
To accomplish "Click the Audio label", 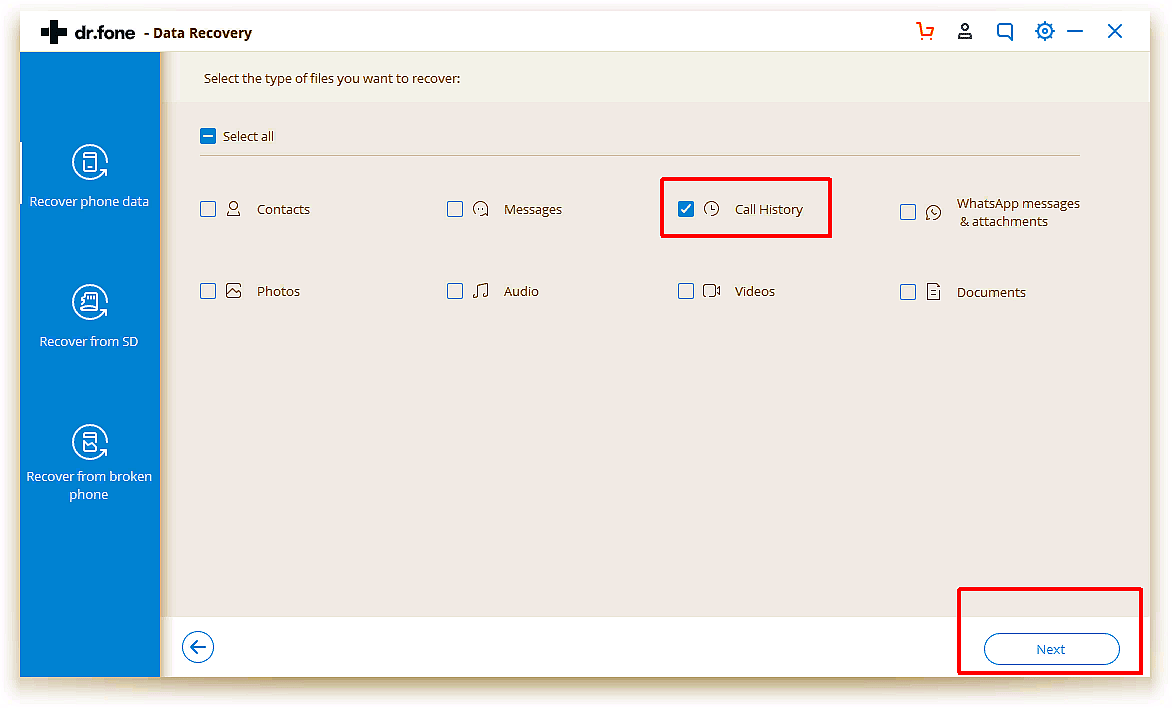I will tap(521, 292).
